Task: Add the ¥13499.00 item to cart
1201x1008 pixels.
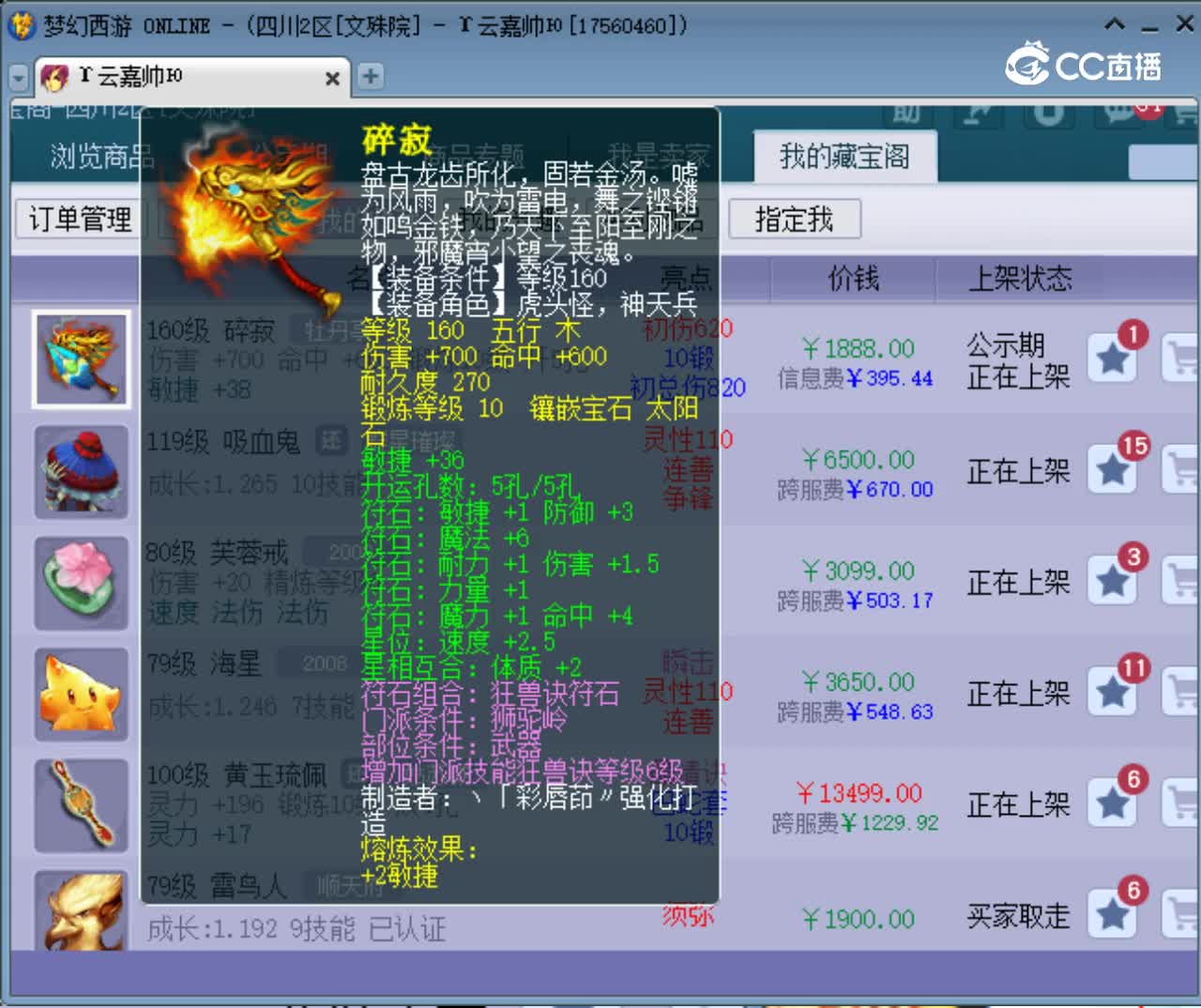Action: click(1181, 803)
